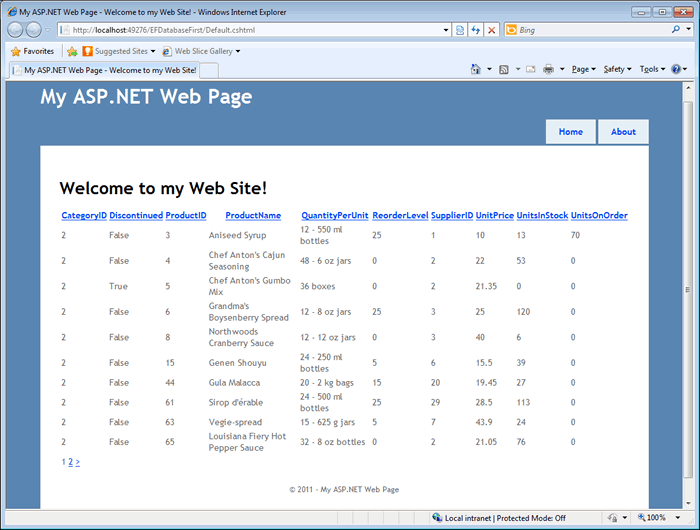Click the True Discontinued value
The height and width of the screenshot is (530, 700).
click(118, 286)
